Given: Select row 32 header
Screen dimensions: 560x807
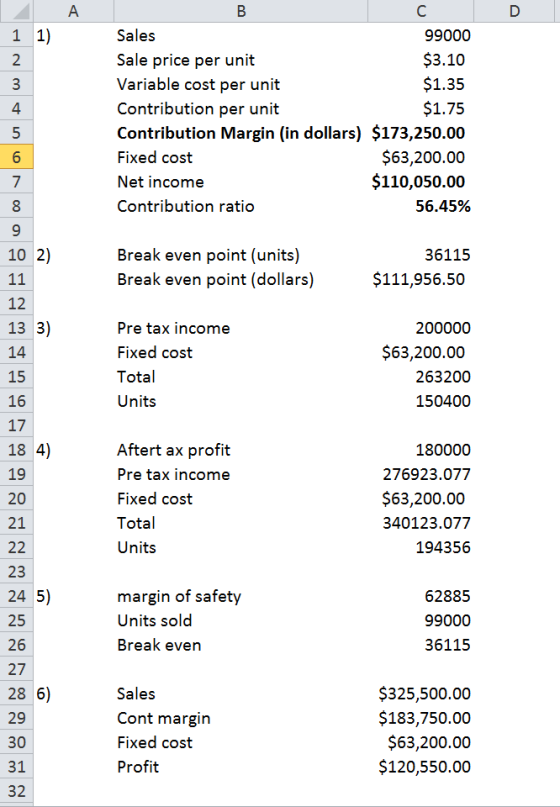Looking at the screenshot, I should point(16,791).
